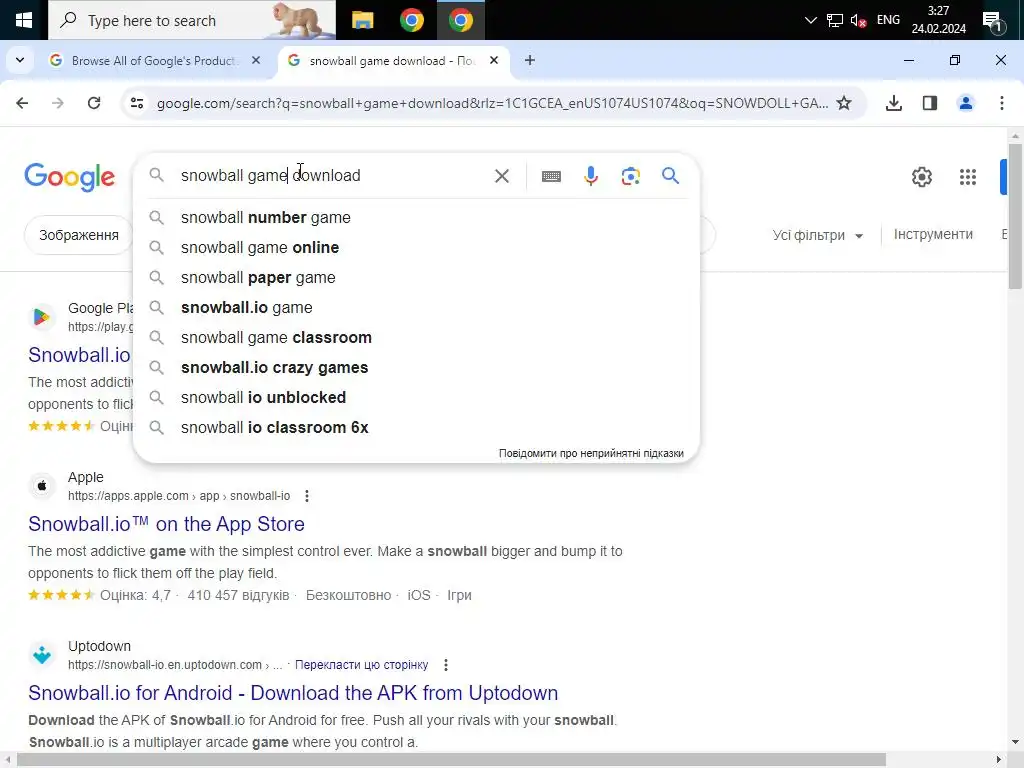The width and height of the screenshot is (1024, 768).
Task: Submit search with the magnifier button
Action: 670,176
